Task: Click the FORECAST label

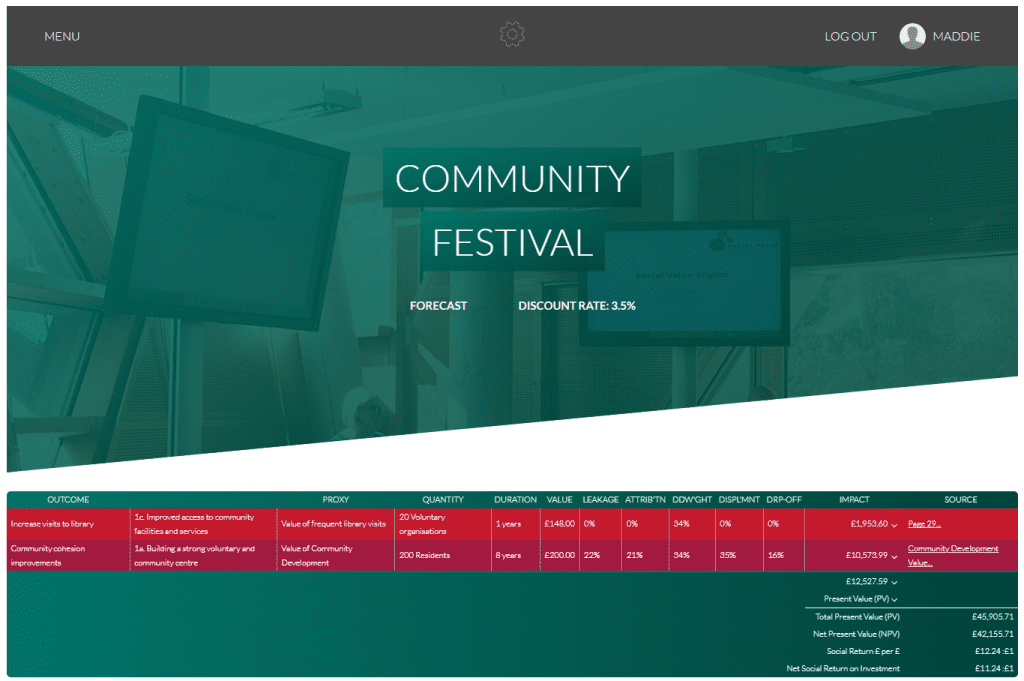Action: (x=438, y=306)
